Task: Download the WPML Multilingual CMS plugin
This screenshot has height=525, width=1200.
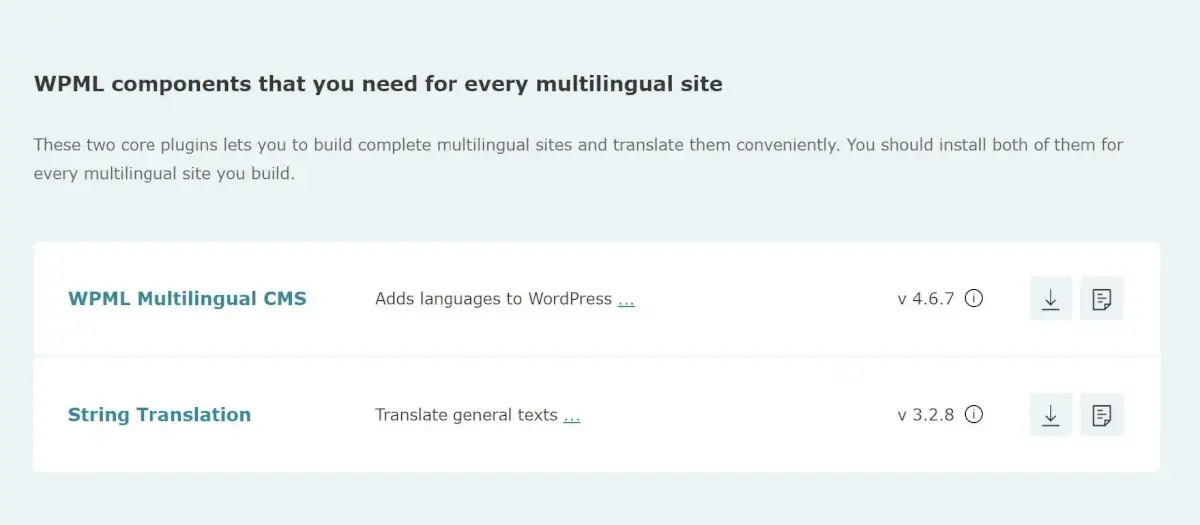Action: [x=1051, y=299]
